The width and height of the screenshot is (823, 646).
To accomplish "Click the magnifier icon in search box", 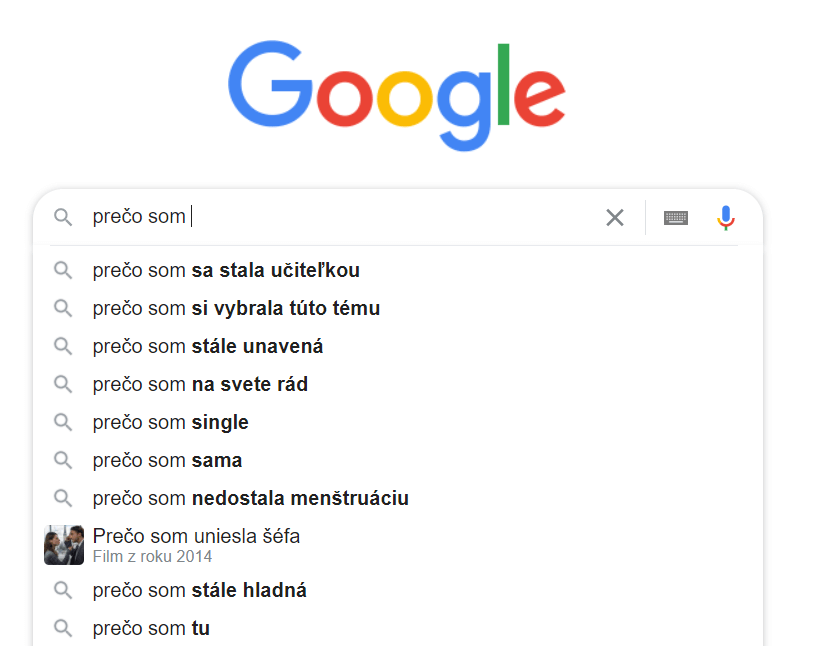I will point(63,217).
